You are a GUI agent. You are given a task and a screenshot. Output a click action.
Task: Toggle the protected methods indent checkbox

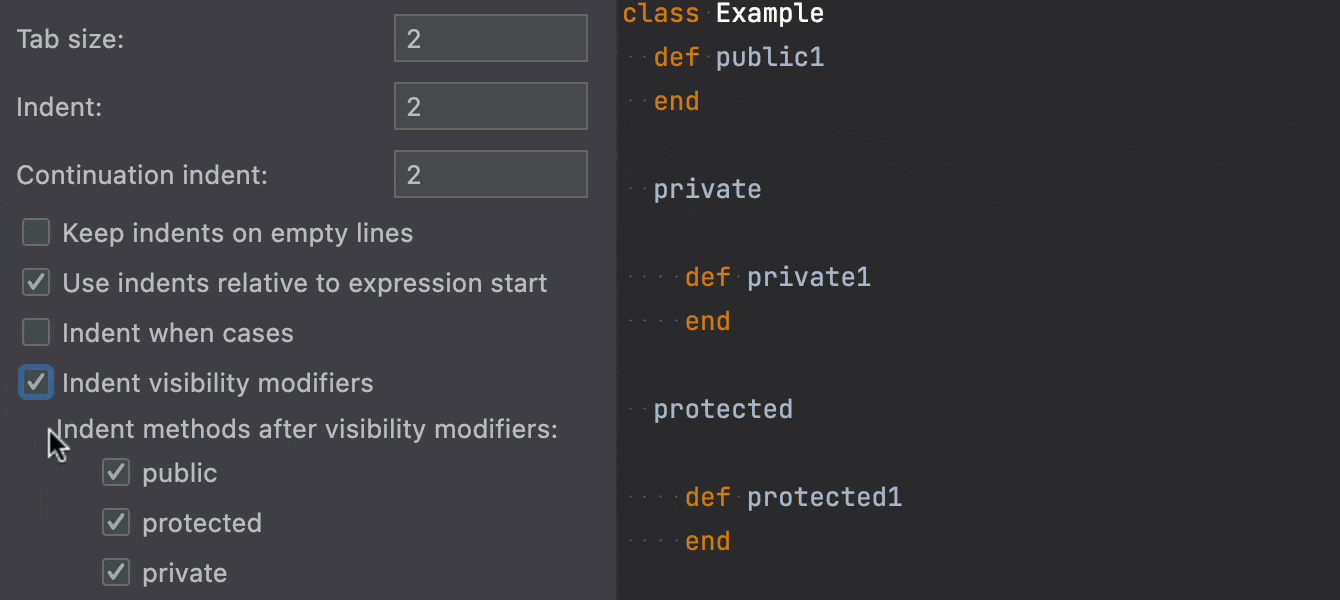(x=116, y=522)
